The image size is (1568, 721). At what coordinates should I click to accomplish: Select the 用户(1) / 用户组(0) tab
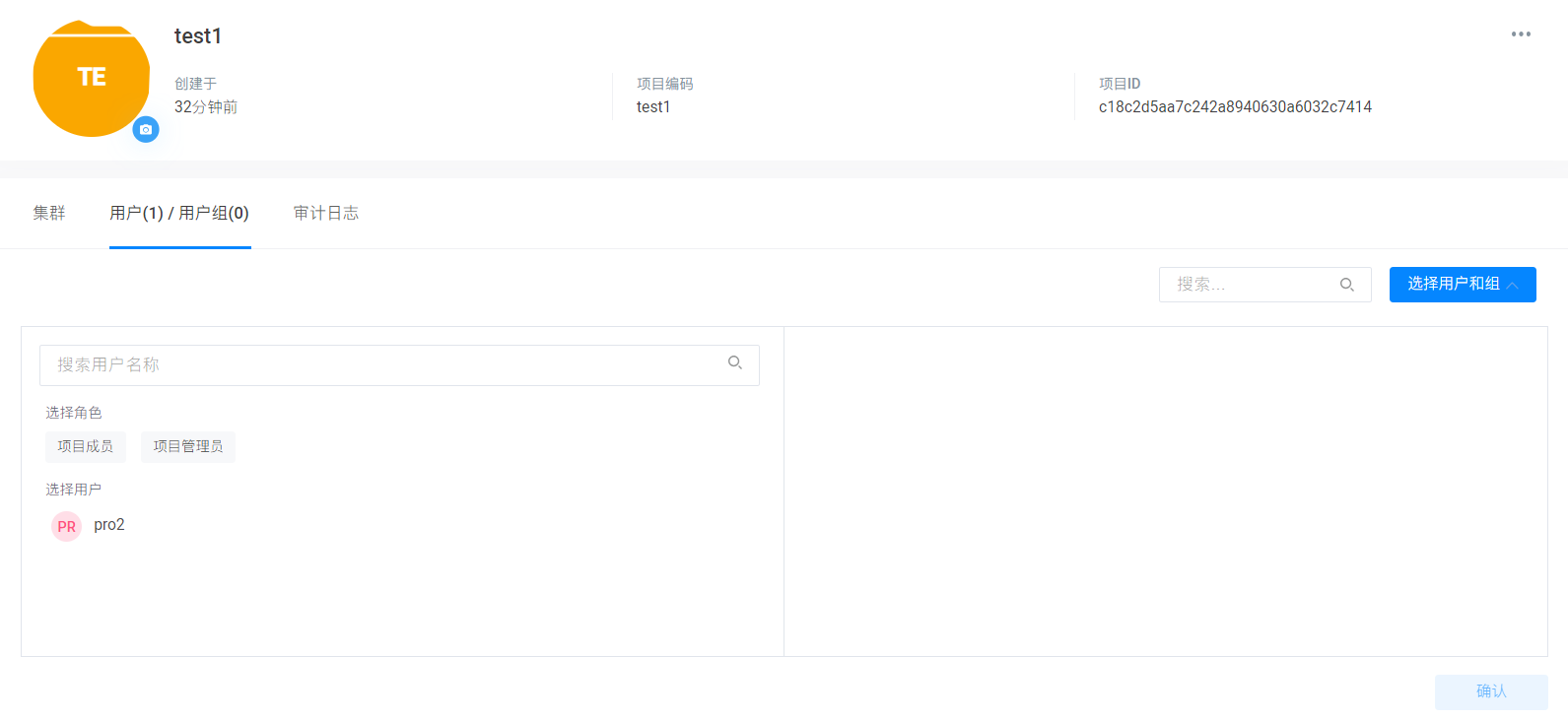click(179, 213)
